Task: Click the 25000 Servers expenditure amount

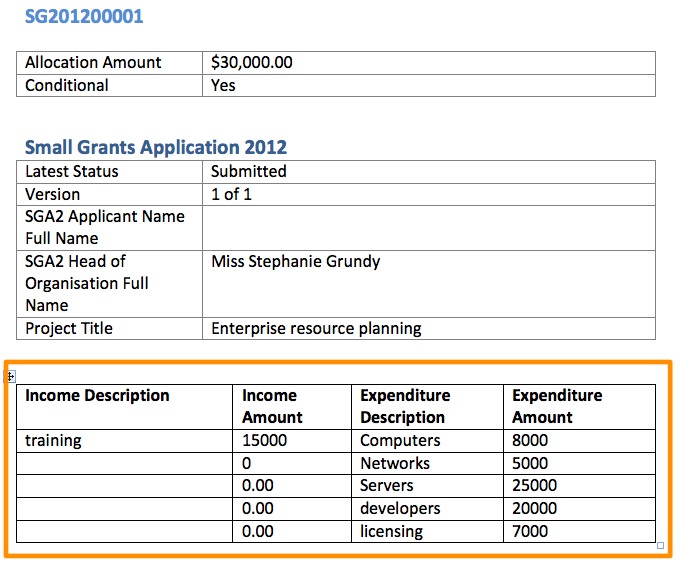Action: coord(534,486)
